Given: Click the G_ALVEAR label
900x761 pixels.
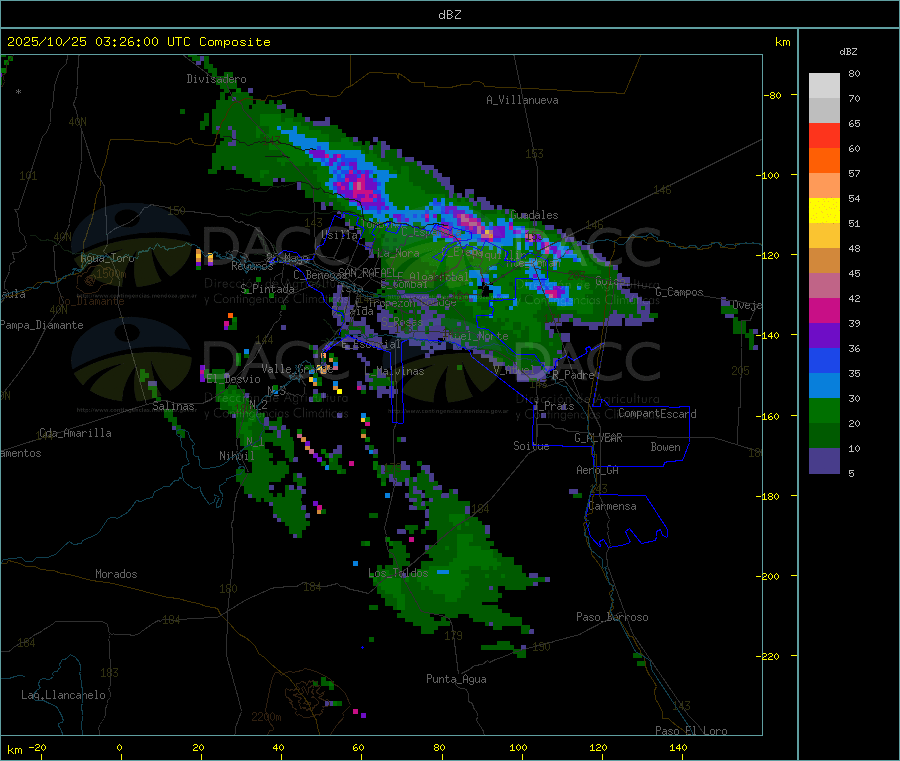Looking at the screenshot, I should point(598,438).
